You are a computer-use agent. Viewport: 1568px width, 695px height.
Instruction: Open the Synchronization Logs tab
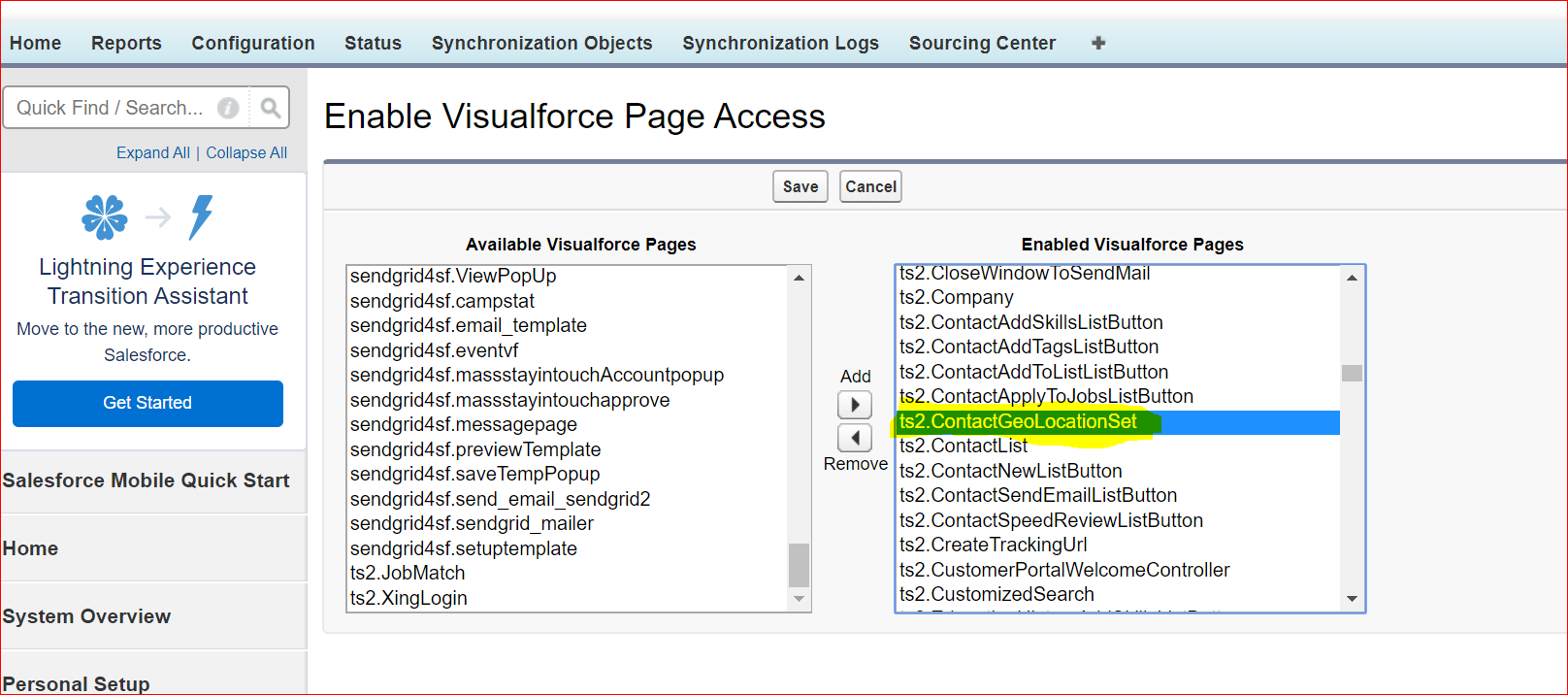pos(780,43)
